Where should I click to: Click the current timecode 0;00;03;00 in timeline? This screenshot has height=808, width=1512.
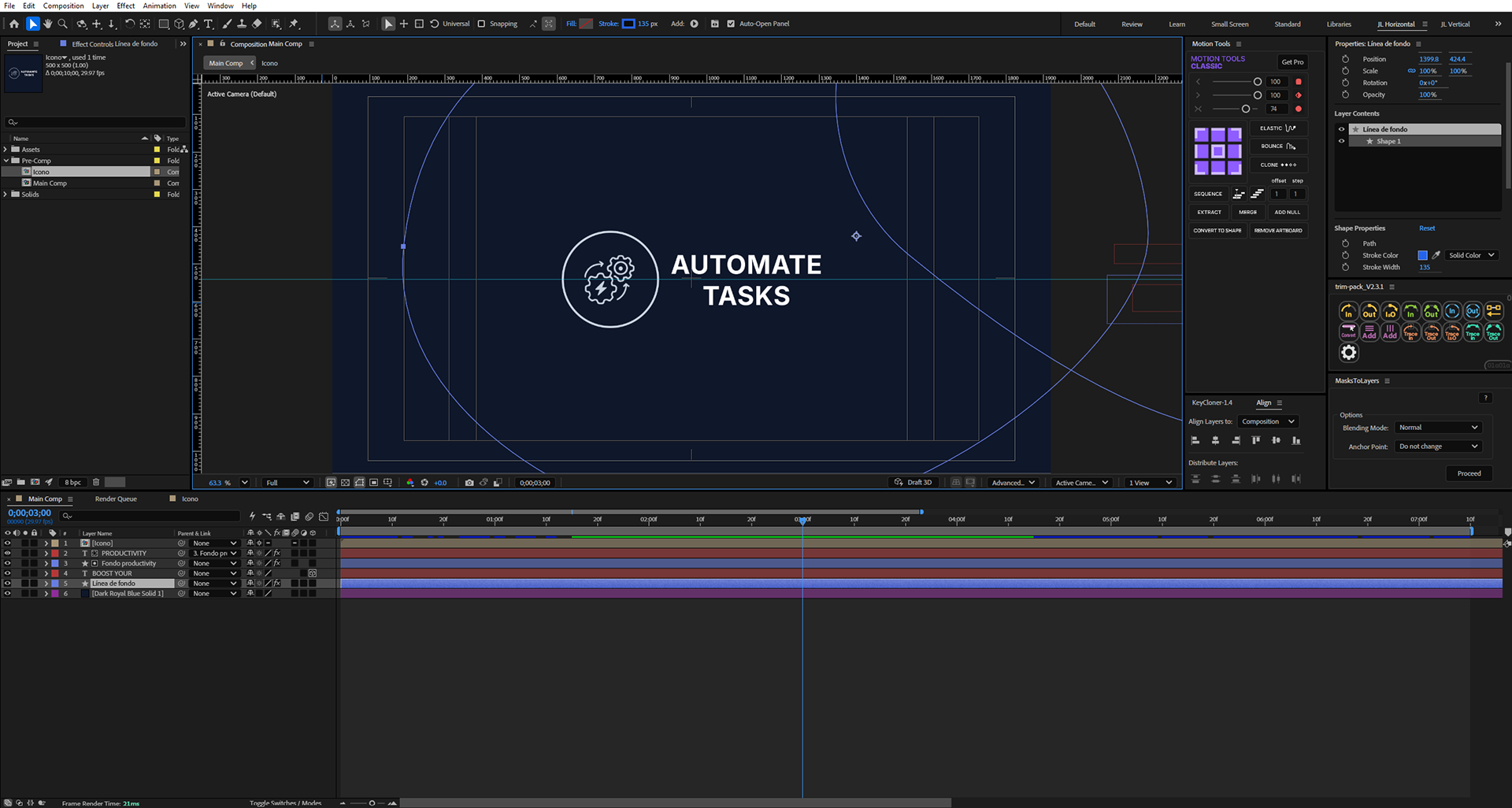[29, 513]
